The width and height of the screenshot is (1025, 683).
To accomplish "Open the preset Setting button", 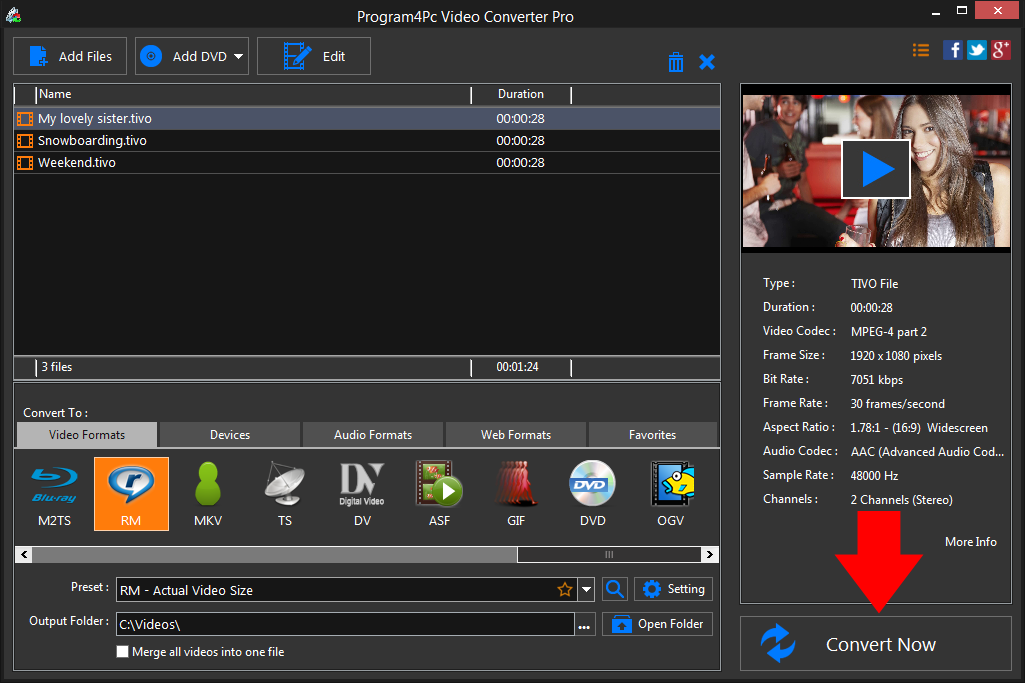I will 673,589.
